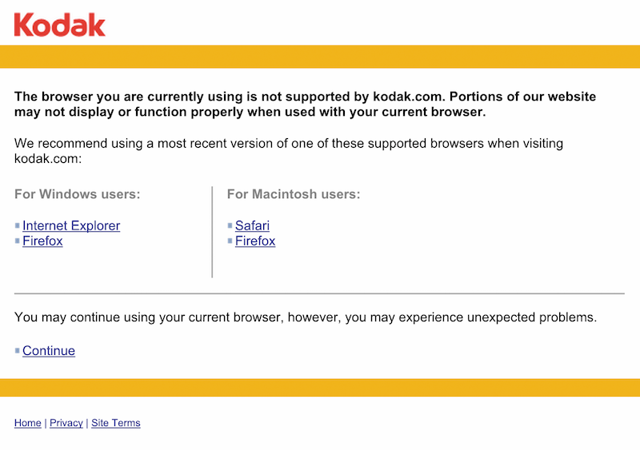Click the Kodak logo
Image resolution: width=640 pixels, height=450 pixels.
(x=60, y=24)
